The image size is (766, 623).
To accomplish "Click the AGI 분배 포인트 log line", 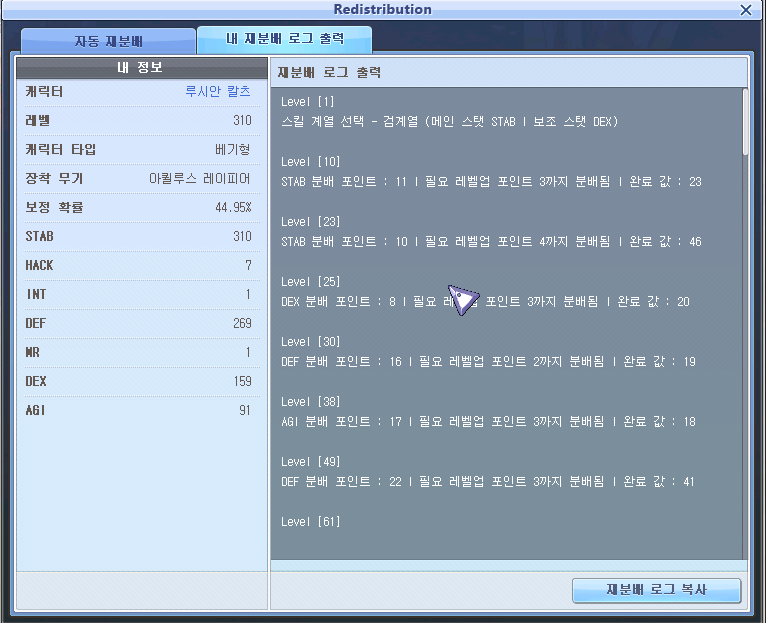I will (489, 422).
